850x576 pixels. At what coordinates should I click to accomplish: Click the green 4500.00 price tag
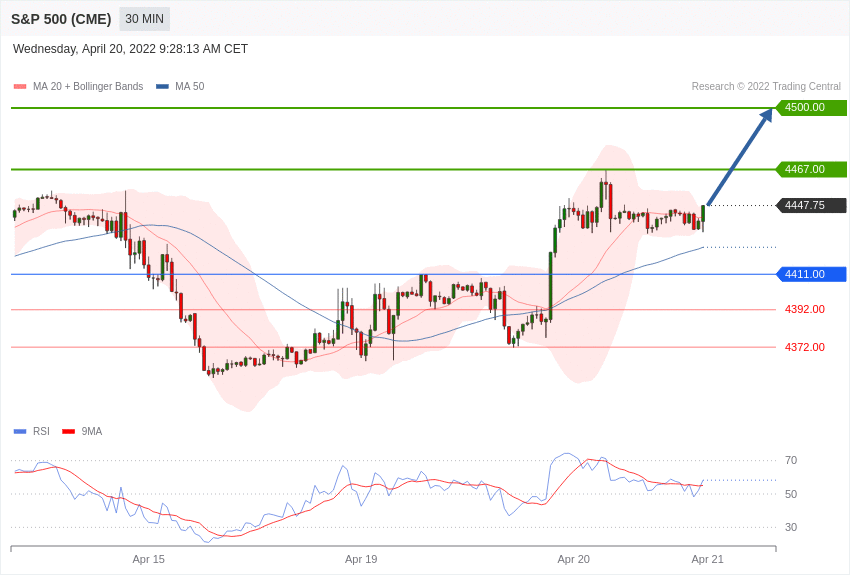[812, 107]
